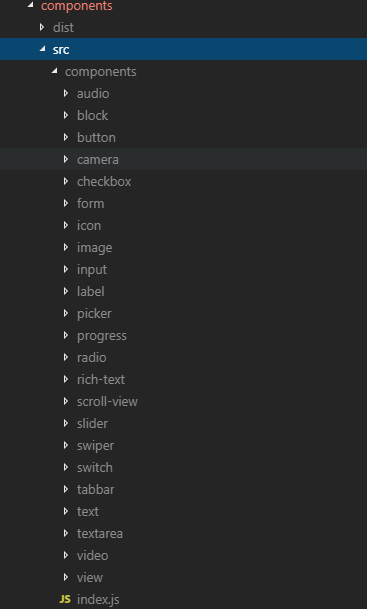This screenshot has height=609, width=367.
Task: Select the swiper folder name
Action: [x=95, y=446]
